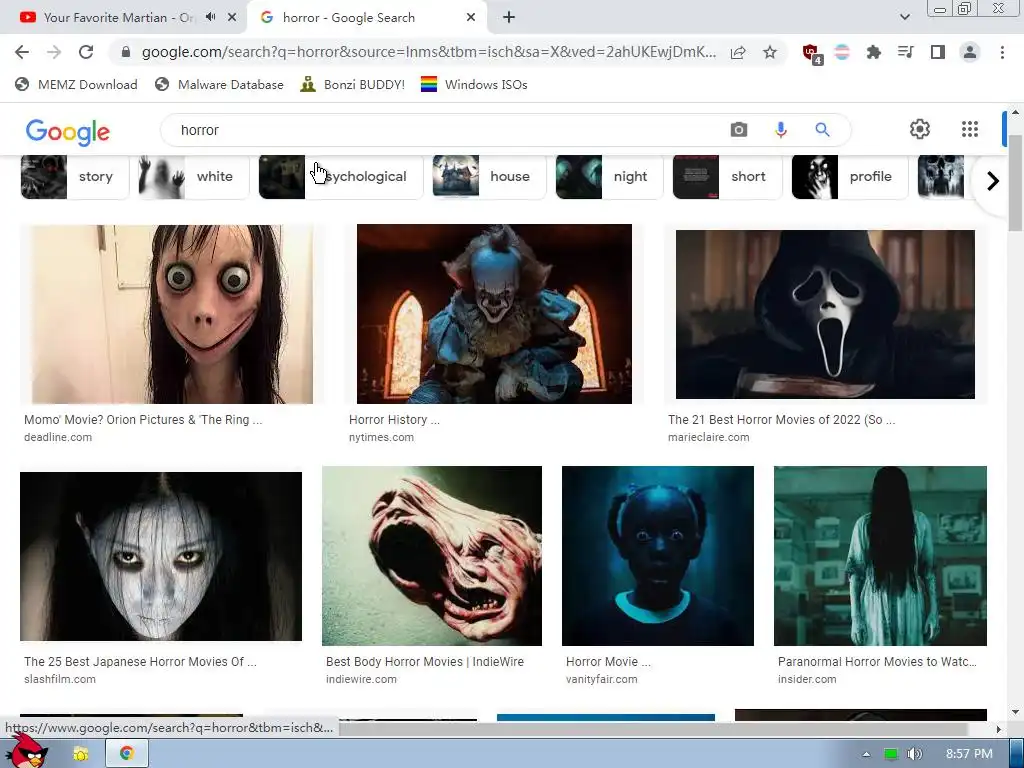The height and width of the screenshot is (768, 1024).
Task: Open the blue-lit girl image
Action: [658, 556]
